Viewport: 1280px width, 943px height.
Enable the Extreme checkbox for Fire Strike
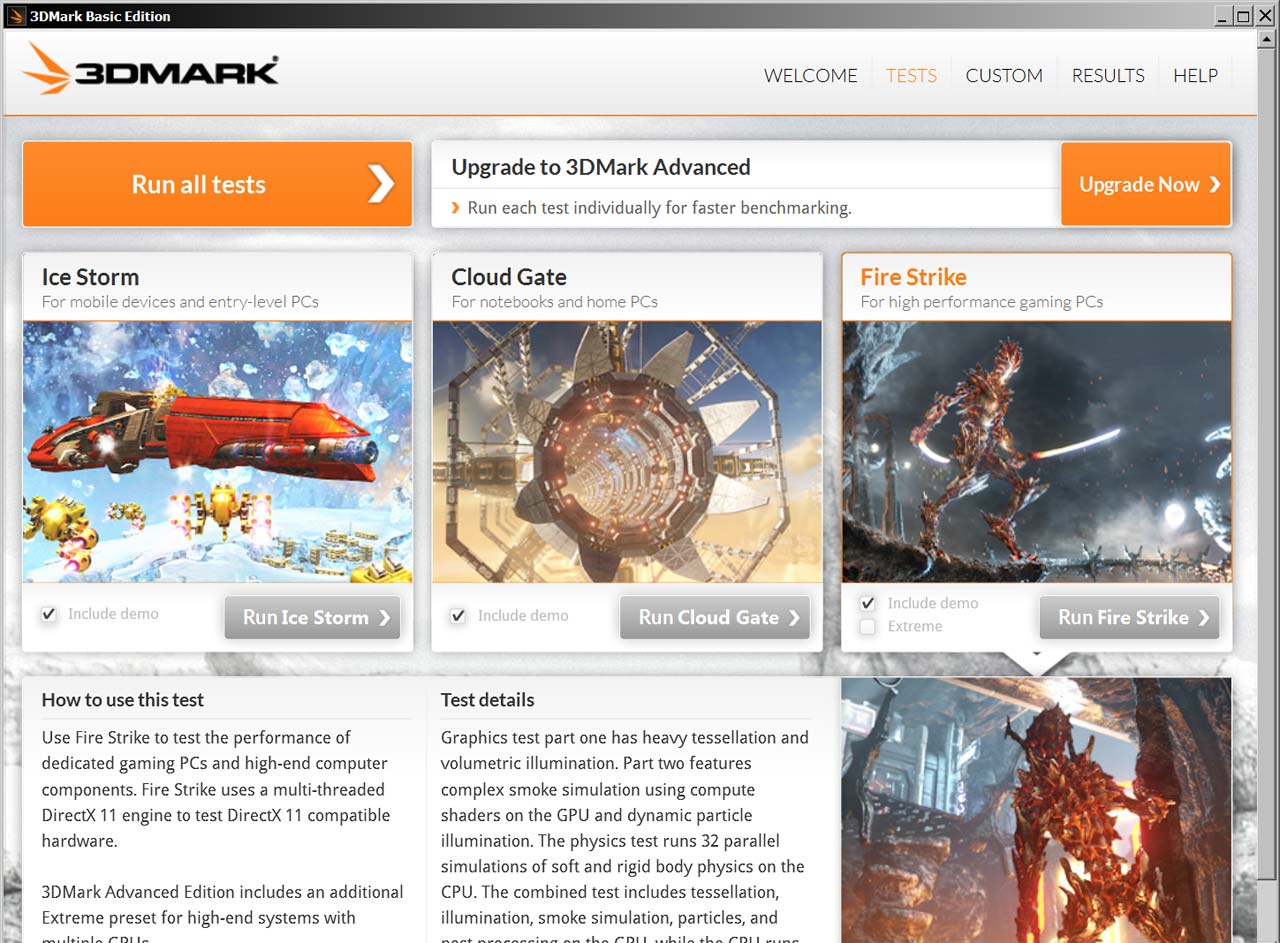(868, 626)
